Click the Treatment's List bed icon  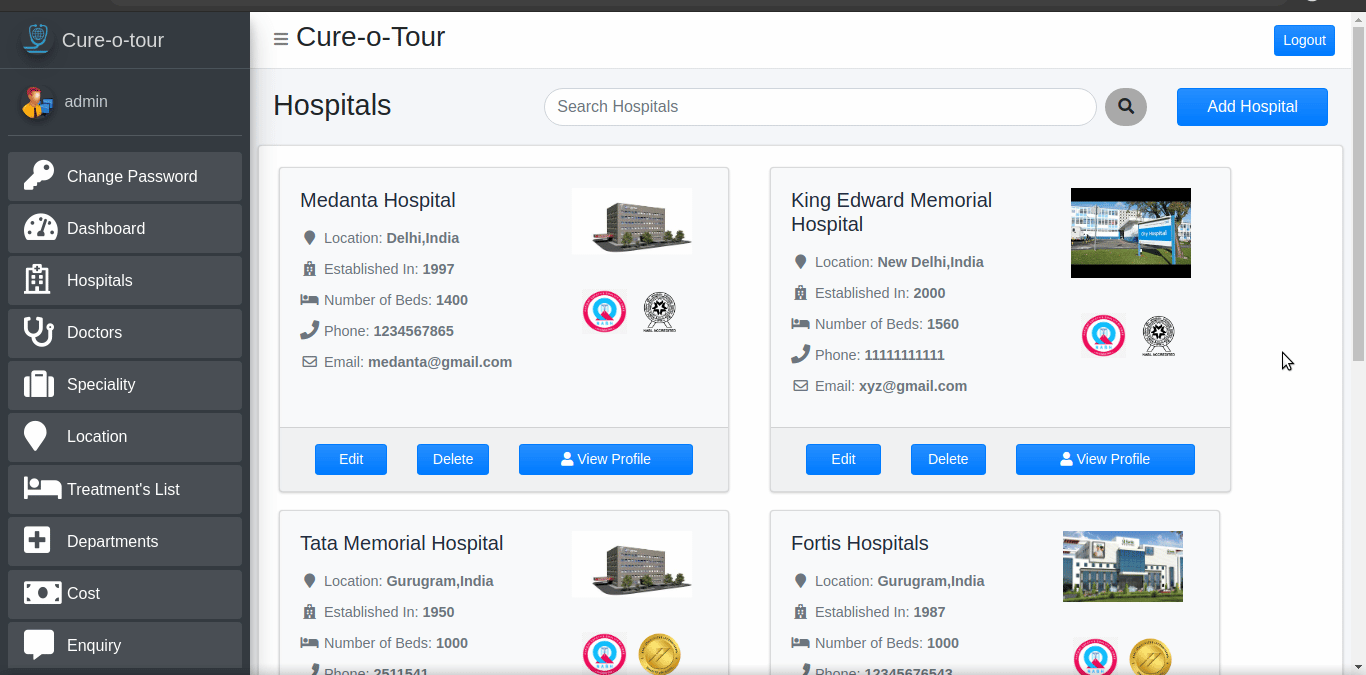point(43,489)
